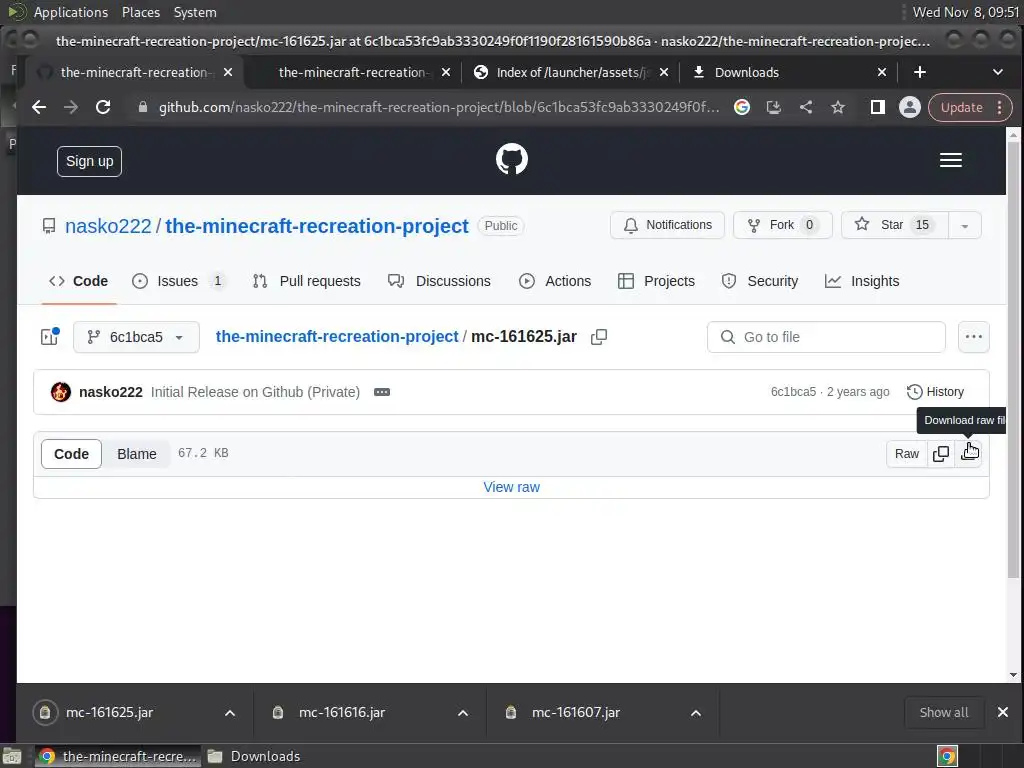Open the Insights tab
This screenshot has height=768, width=1024.
click(862, 281)
